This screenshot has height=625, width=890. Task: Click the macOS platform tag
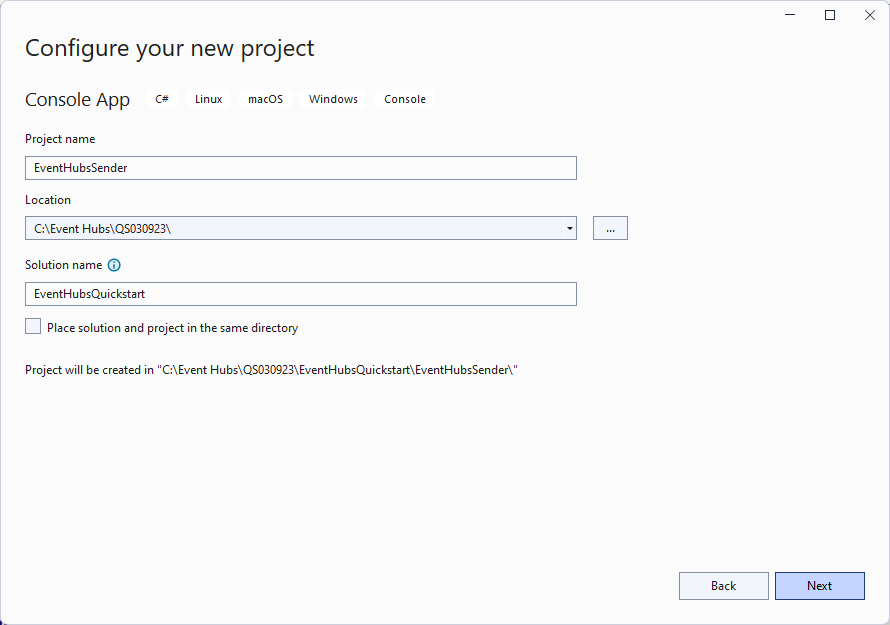[266, 99]
